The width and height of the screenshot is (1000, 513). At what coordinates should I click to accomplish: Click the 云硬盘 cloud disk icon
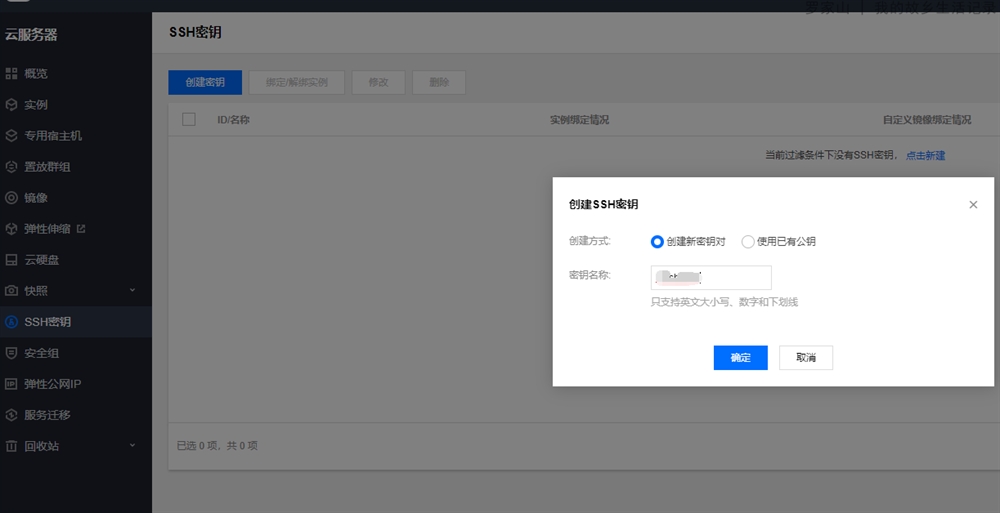[x=11, y=260]
